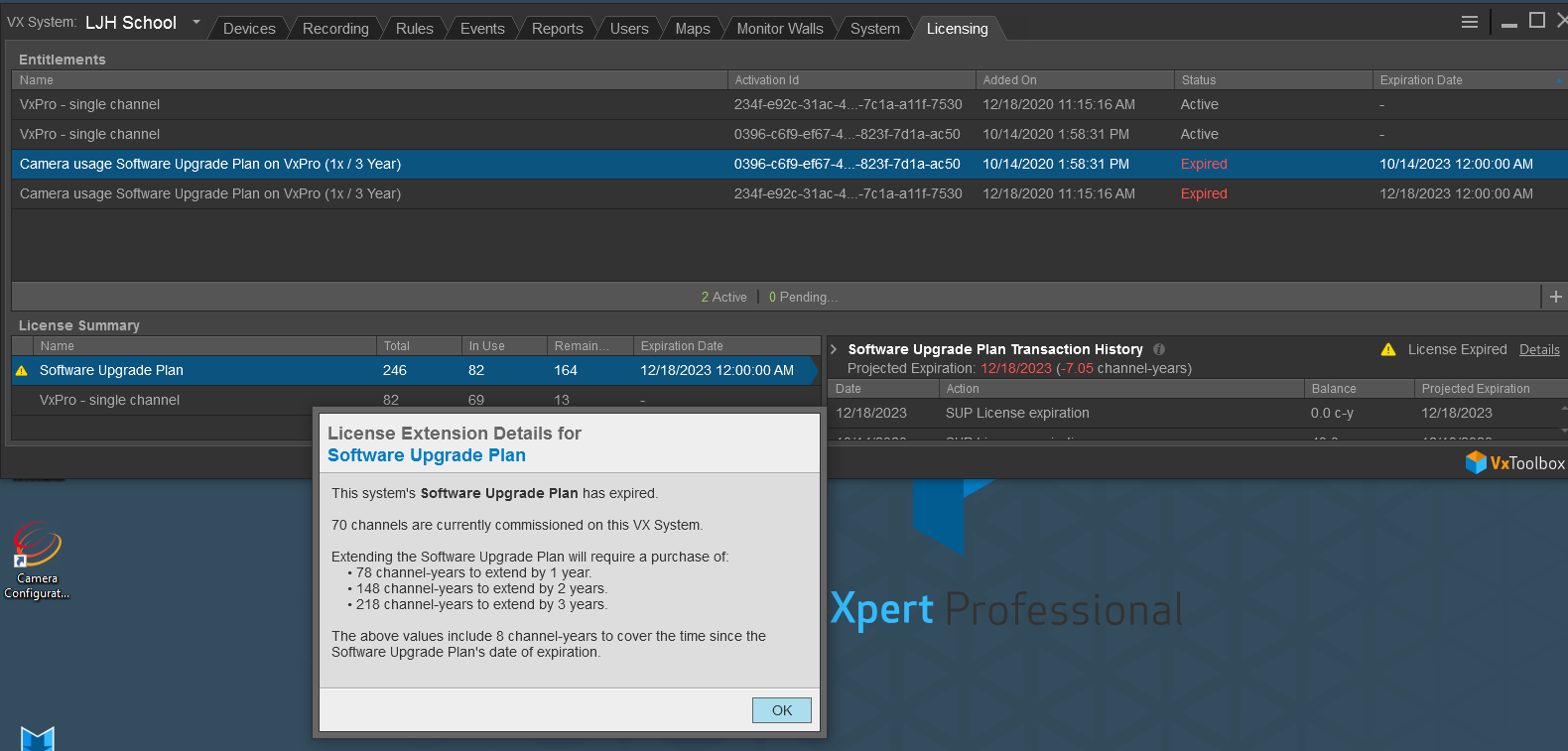Sort License Summary by Remain column

(x=590, y=346)
